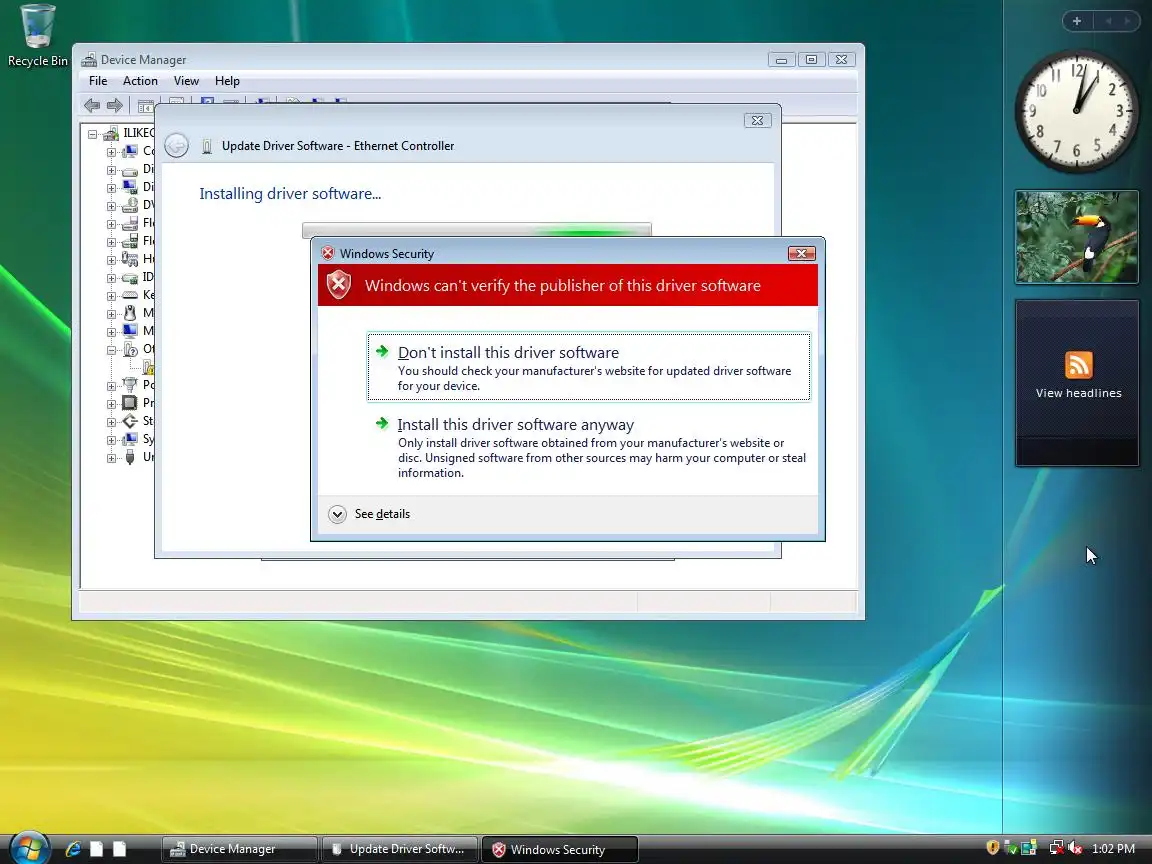Screen dimensions: 1152x864
Task: Open View menu in Device Manager
Action: point(186,81)
